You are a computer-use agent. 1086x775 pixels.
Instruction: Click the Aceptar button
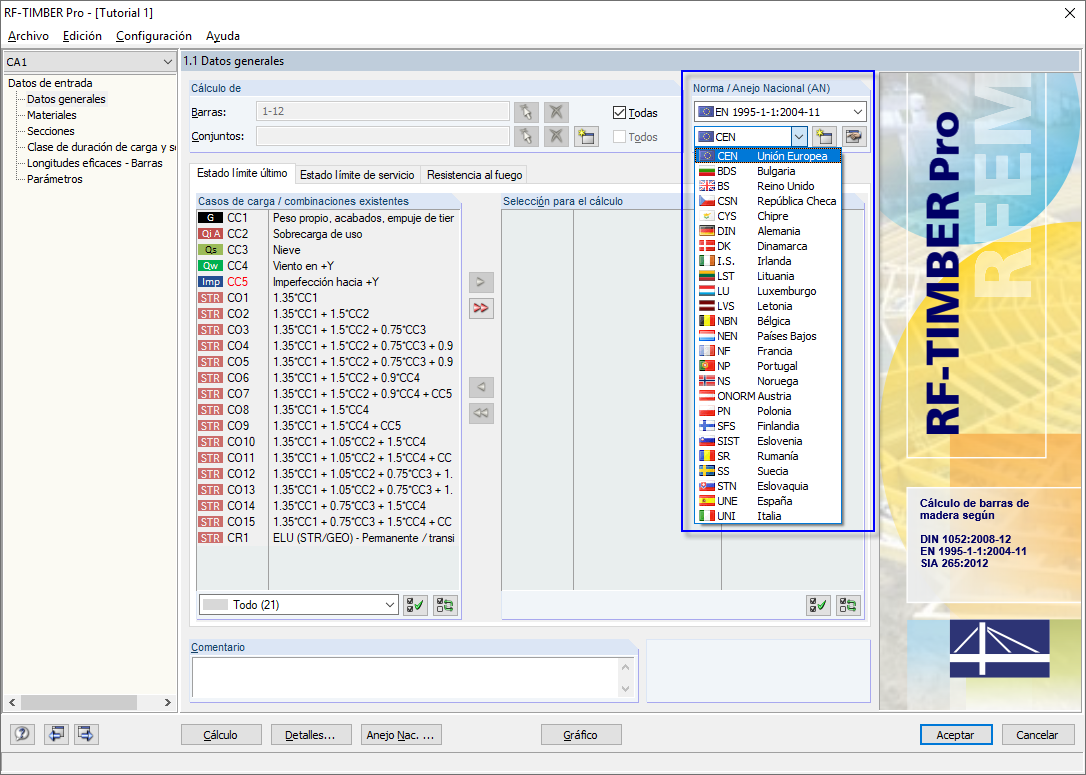[956, 735]
